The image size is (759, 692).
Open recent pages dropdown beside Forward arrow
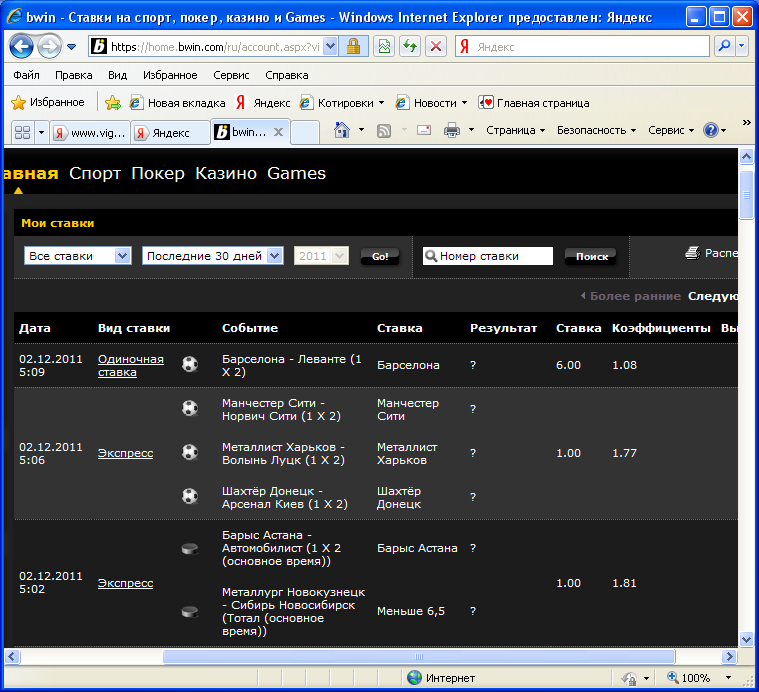point(72,47)
